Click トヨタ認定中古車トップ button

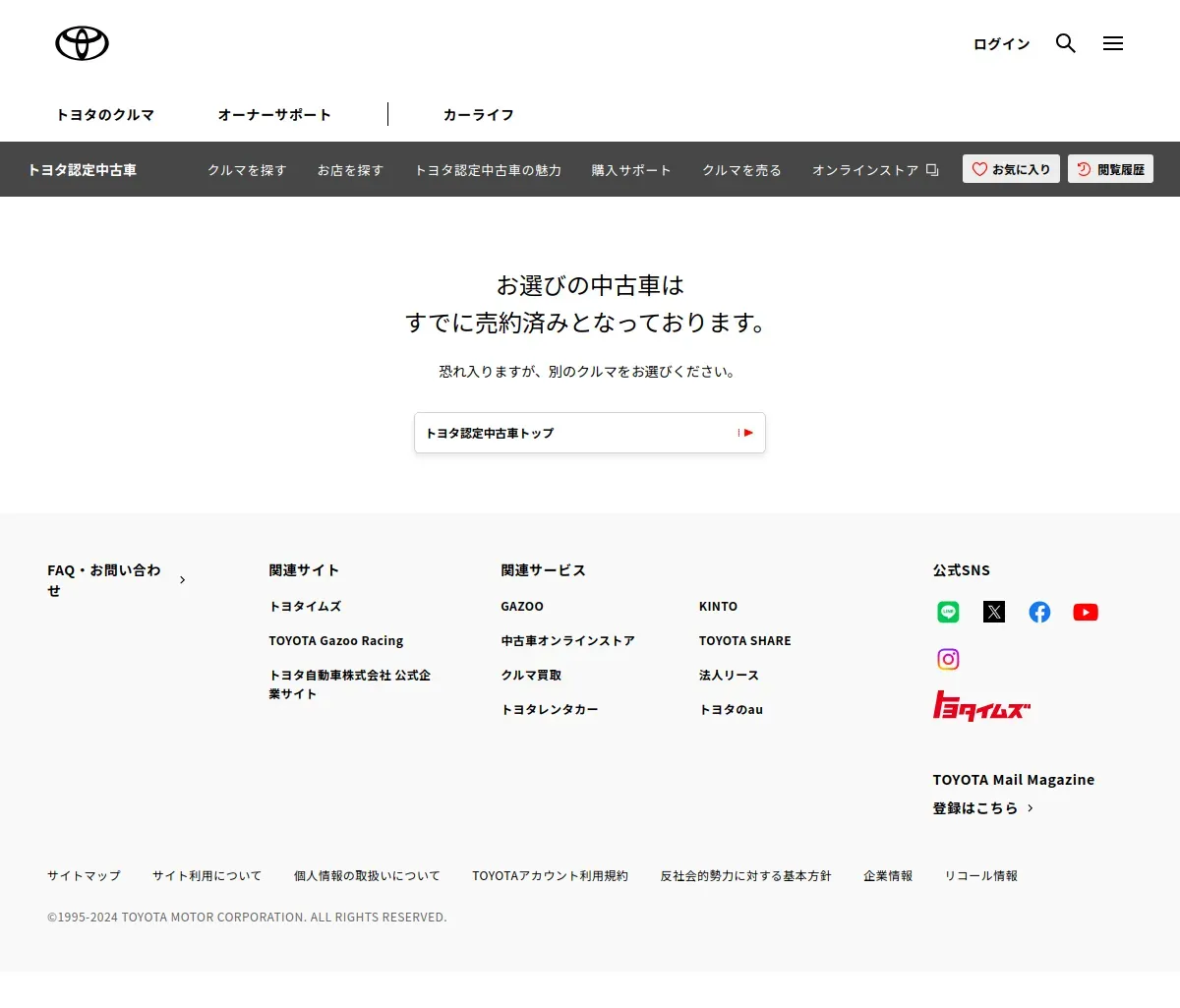pyautogui.click(x=590, y=433)
